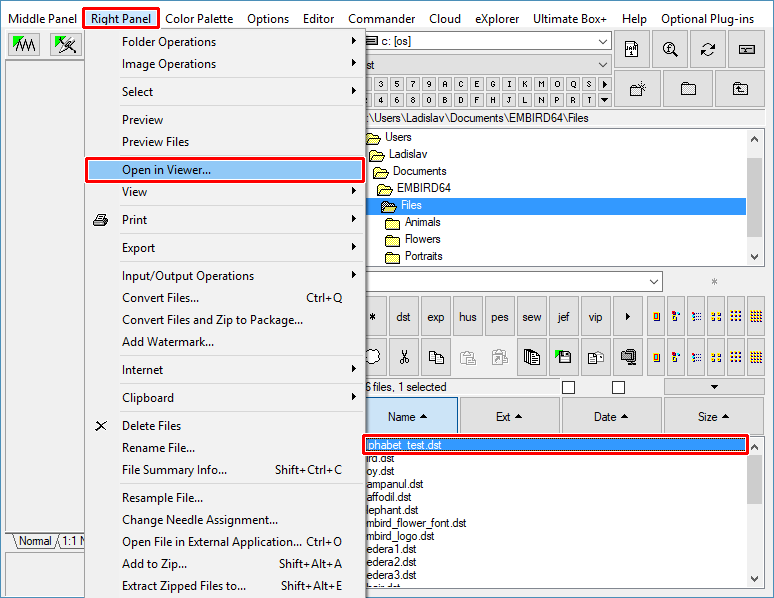
Task: Click the asterisk all-files filter button
Action: tap(374, 317)
